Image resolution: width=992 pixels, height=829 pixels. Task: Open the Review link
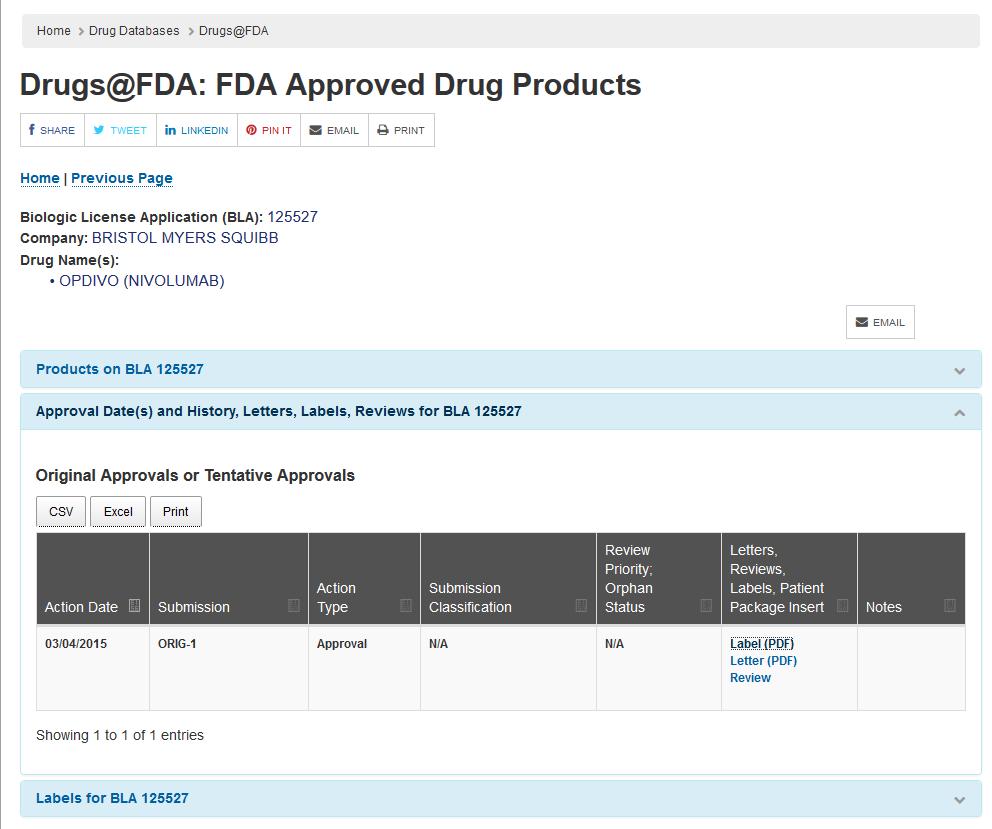[750, 678]
